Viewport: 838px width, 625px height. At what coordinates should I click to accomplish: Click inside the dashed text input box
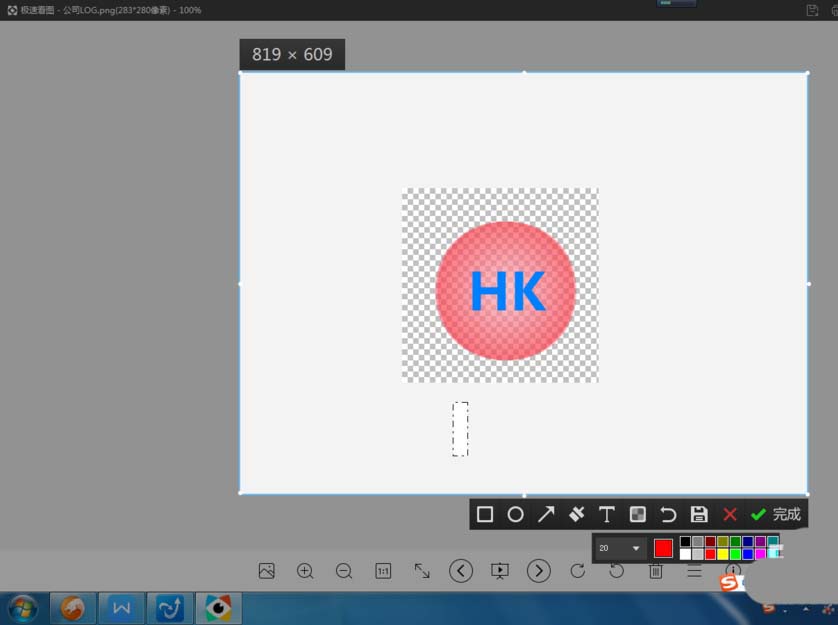[x=460, y=429]
